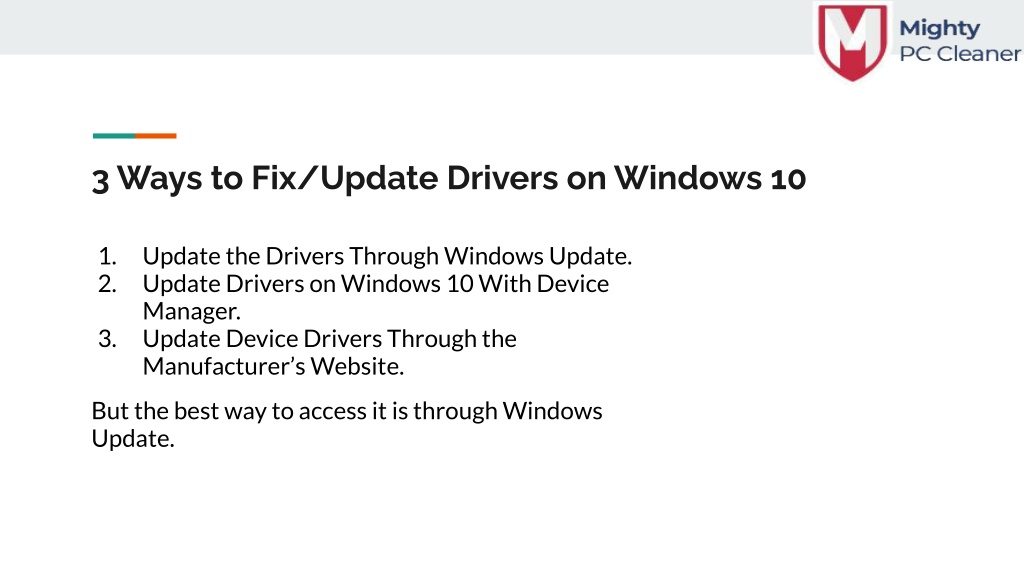Click the slide title about fixing drivers

(x=449, y=178)
